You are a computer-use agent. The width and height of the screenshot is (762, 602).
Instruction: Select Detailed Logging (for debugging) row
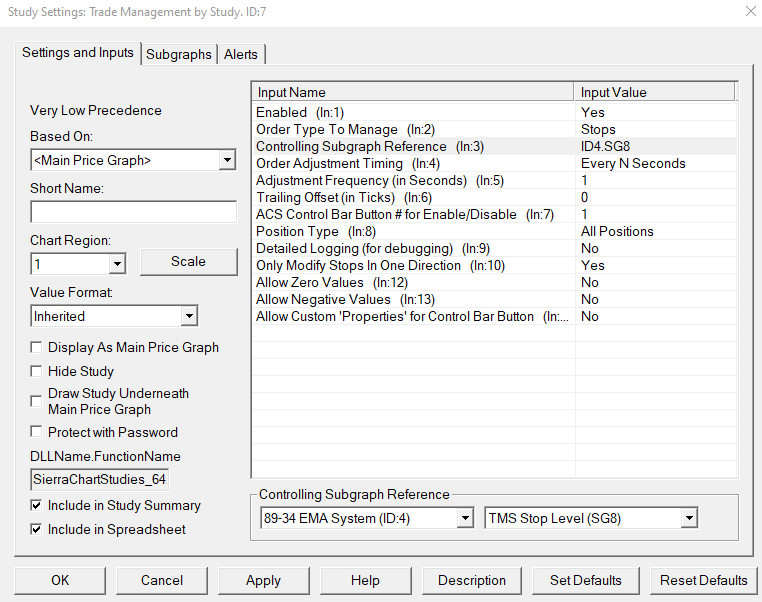coord(495,248)
